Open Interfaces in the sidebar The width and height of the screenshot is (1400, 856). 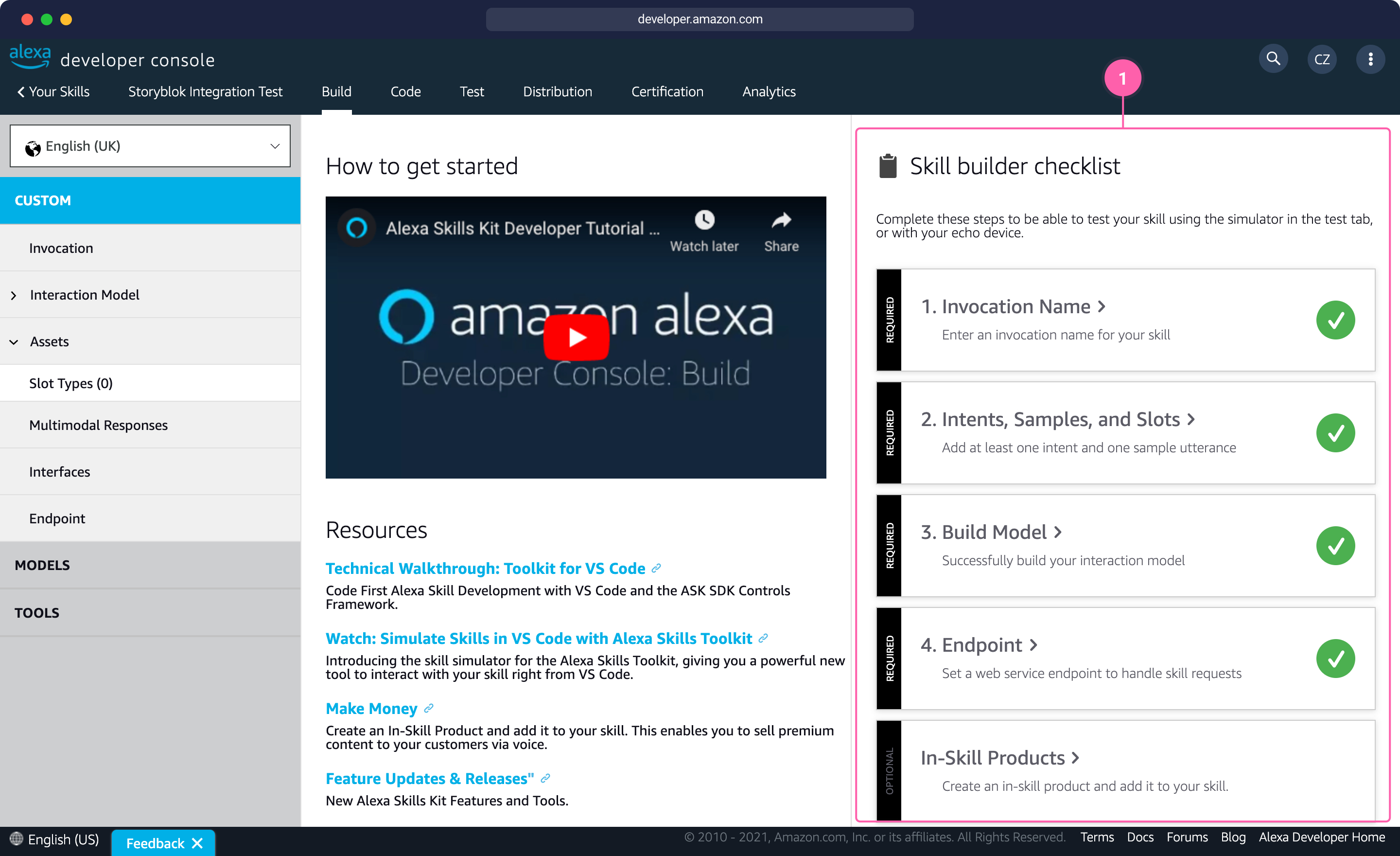click(150, 472)
